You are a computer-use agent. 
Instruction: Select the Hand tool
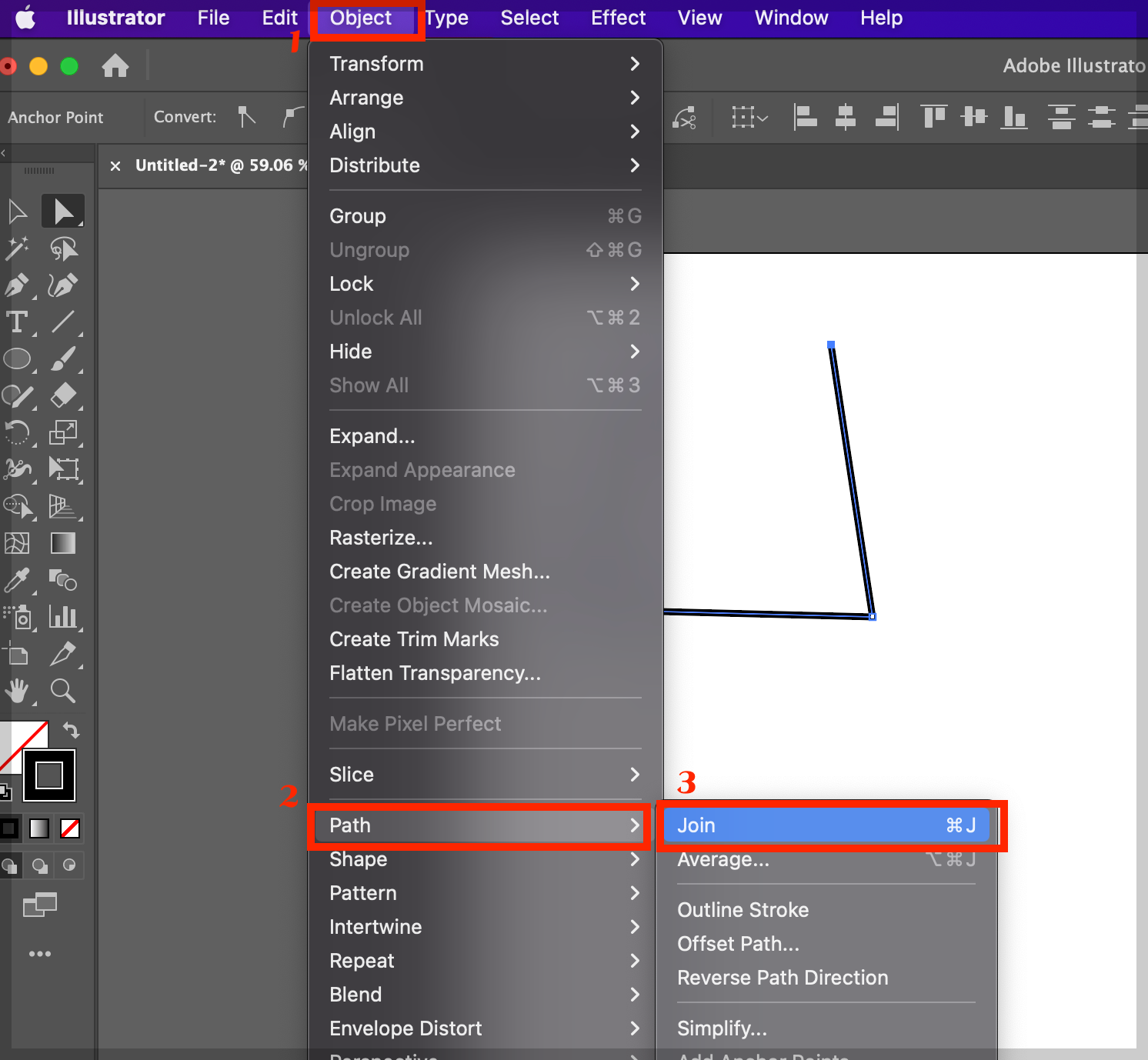pyautogui.click(x=17, y=691)
